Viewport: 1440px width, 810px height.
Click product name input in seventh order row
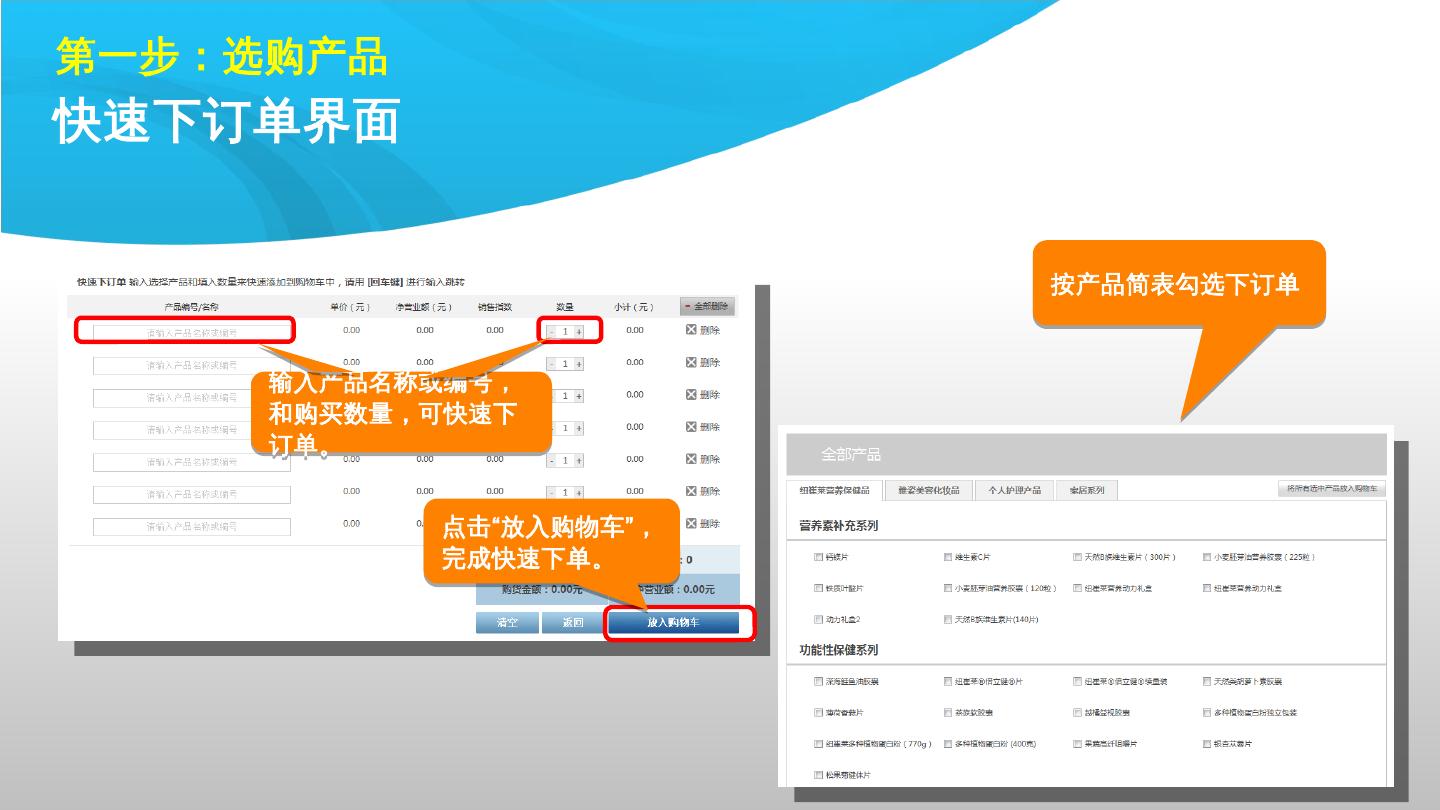click(x=192, y=526)
